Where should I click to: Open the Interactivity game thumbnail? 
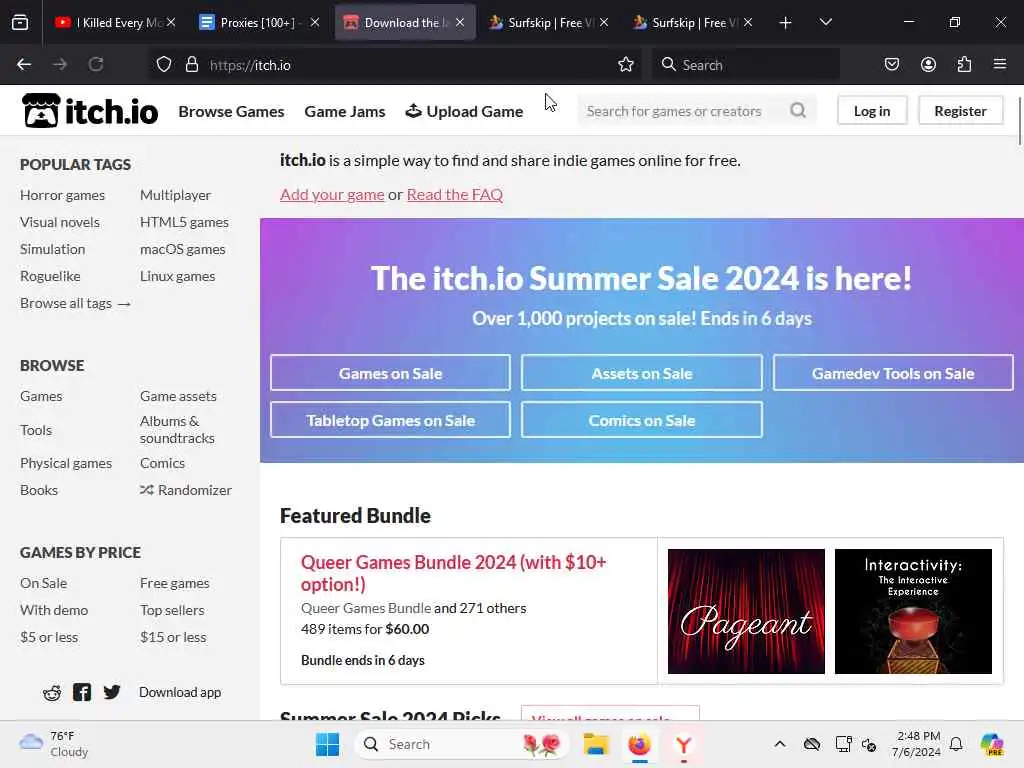913,611
